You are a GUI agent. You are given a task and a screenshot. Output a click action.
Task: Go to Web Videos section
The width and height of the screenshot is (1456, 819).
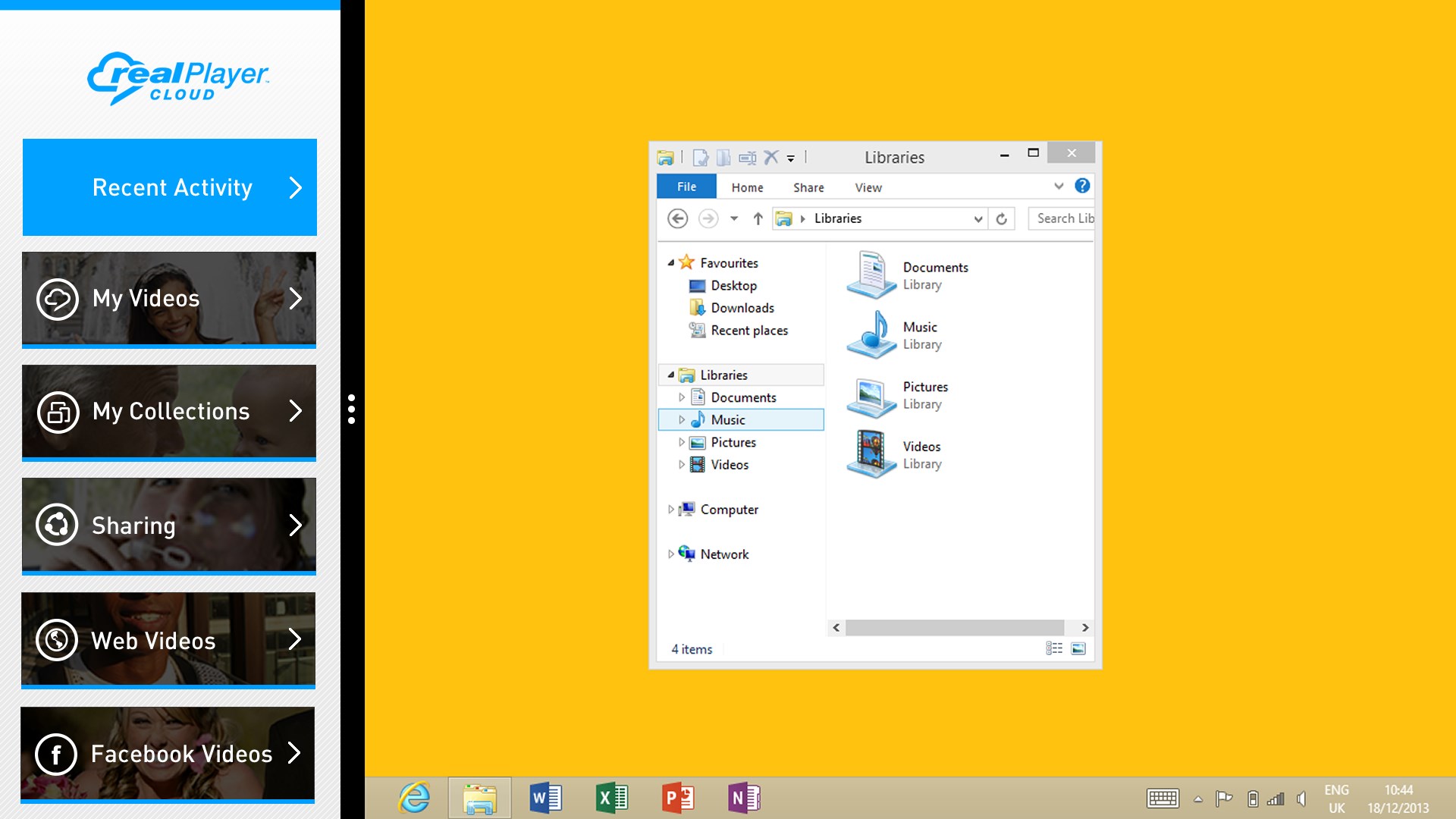pos(168,640)
